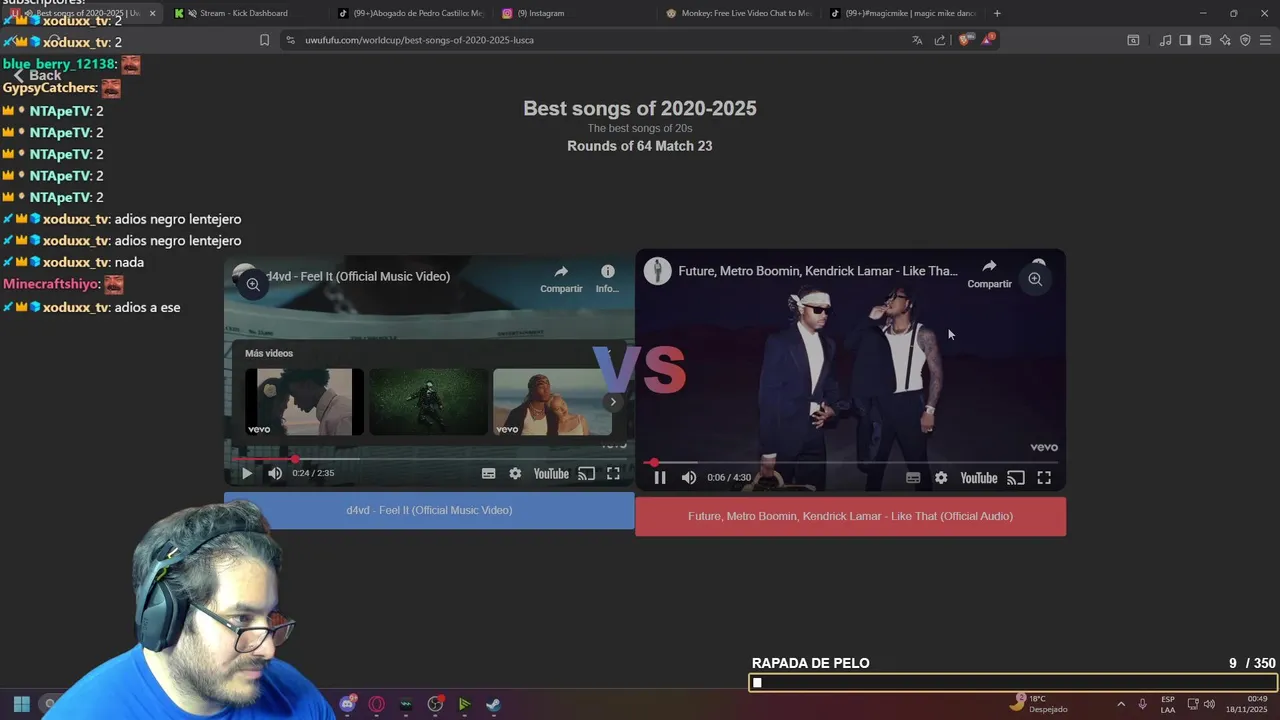This screenshot has height=720, width=1280.
Task: Click the uwufufu.com address bar URL
Action: coord(419,40)
